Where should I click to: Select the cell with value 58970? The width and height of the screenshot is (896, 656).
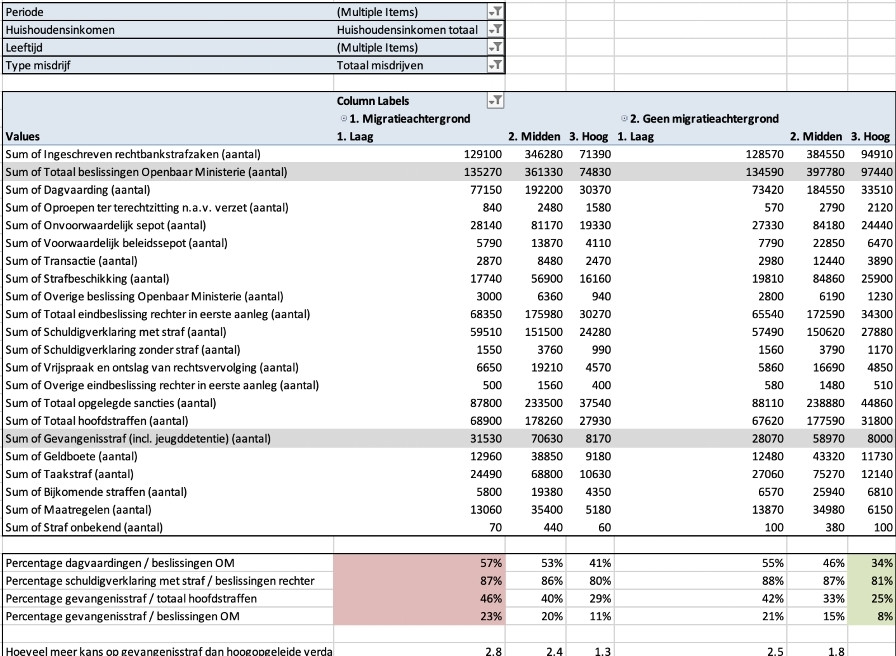pyautogui.click(x=817, y=438)
